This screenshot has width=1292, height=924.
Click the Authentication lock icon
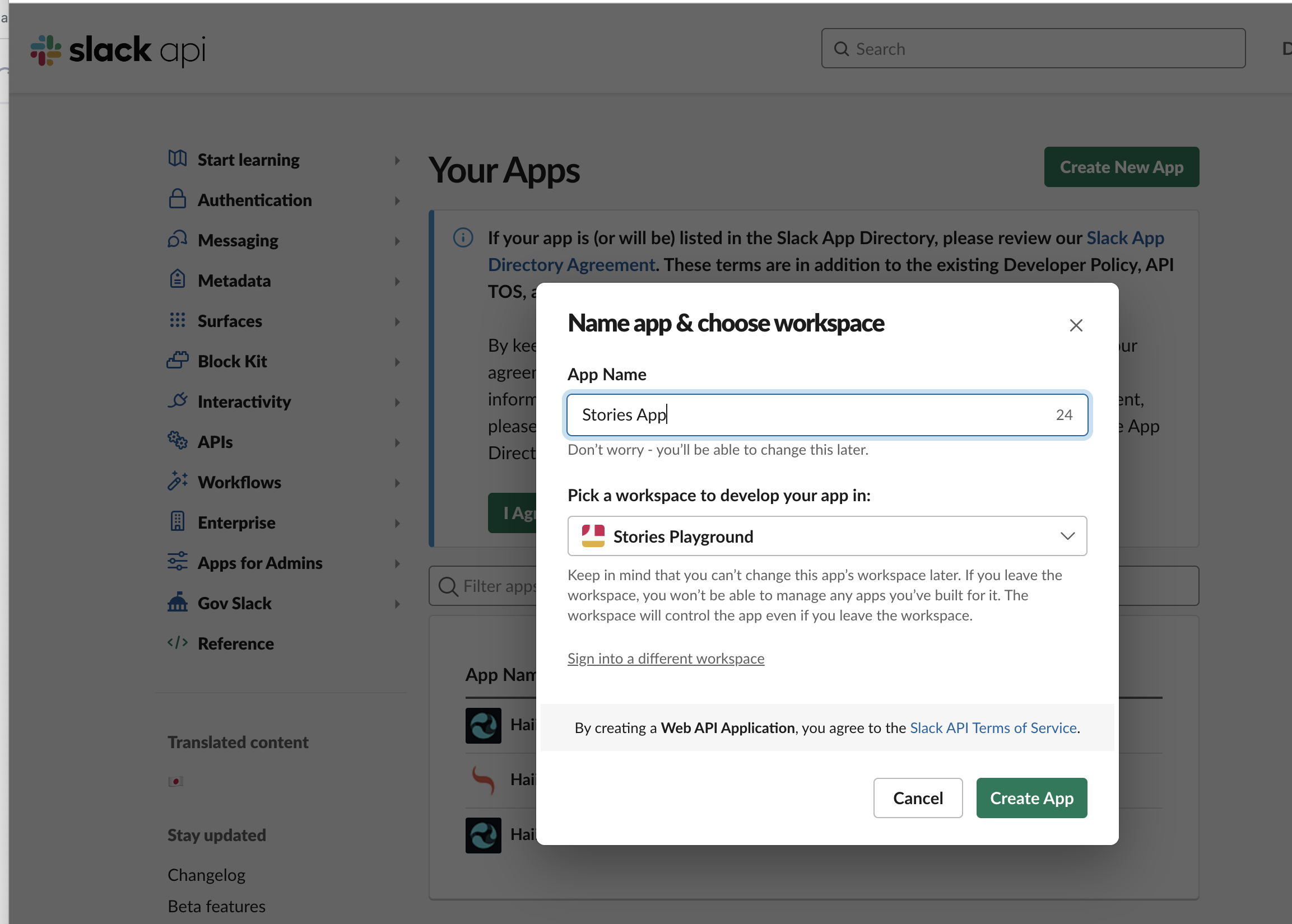[x=177, y=199]
